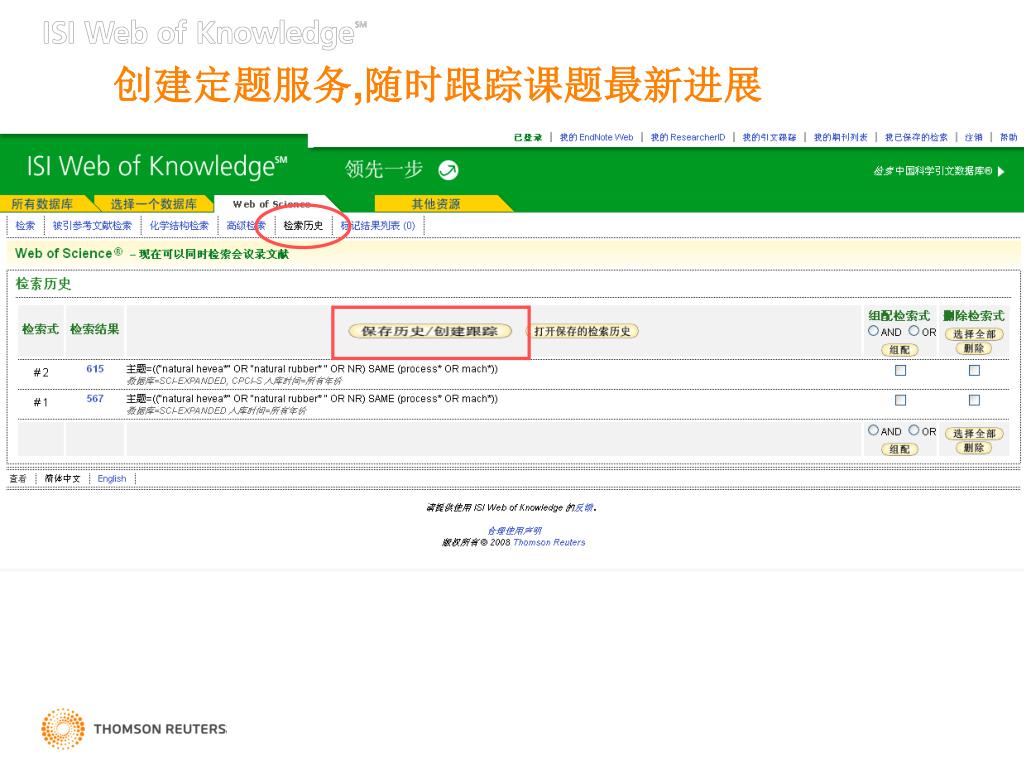
Task: Click the 检索历史 section heading
Action: [x=43, y=283]
